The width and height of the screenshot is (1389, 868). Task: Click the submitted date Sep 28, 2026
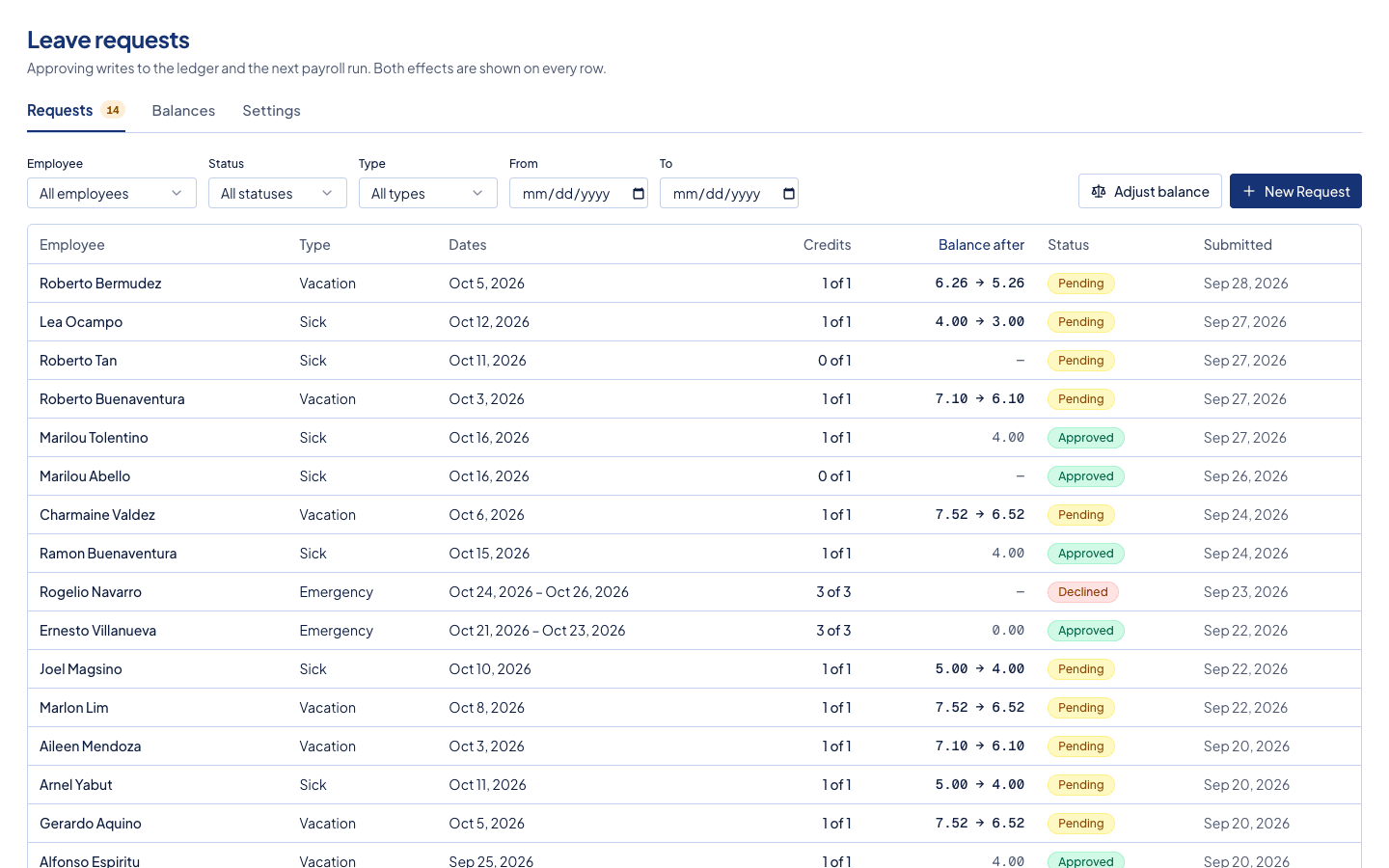point(1246,284)
